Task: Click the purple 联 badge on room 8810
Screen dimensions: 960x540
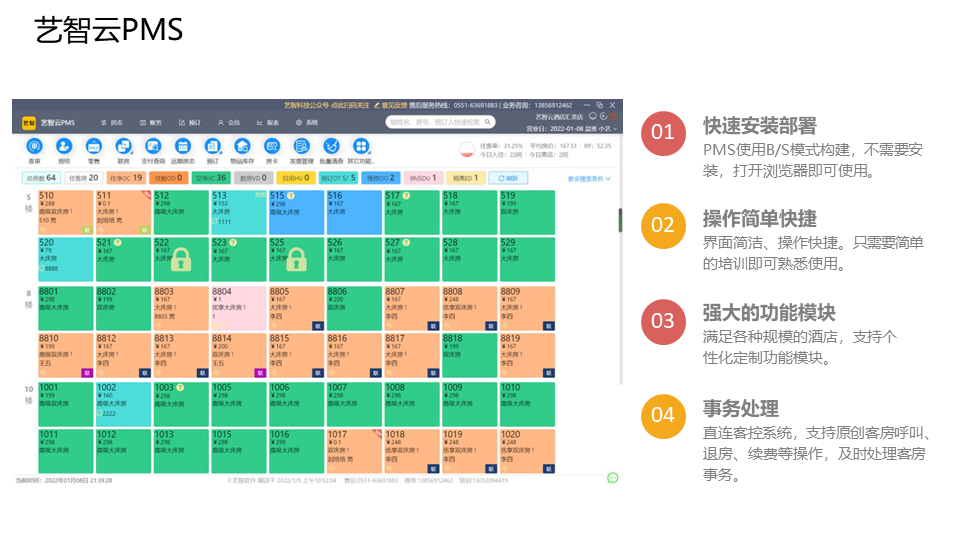Action: (x=86, y=373)
